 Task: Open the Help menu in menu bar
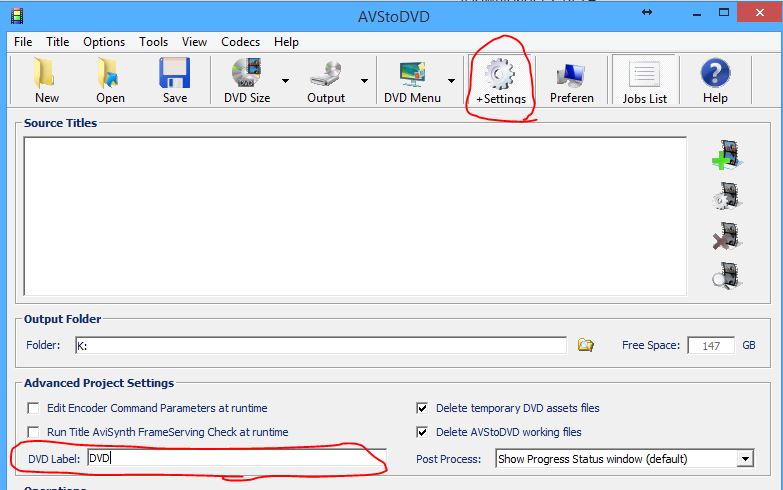point(286,42)
